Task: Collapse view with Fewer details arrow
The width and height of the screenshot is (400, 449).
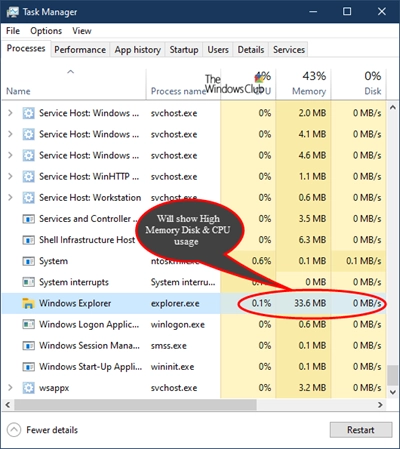Action: 14,430
